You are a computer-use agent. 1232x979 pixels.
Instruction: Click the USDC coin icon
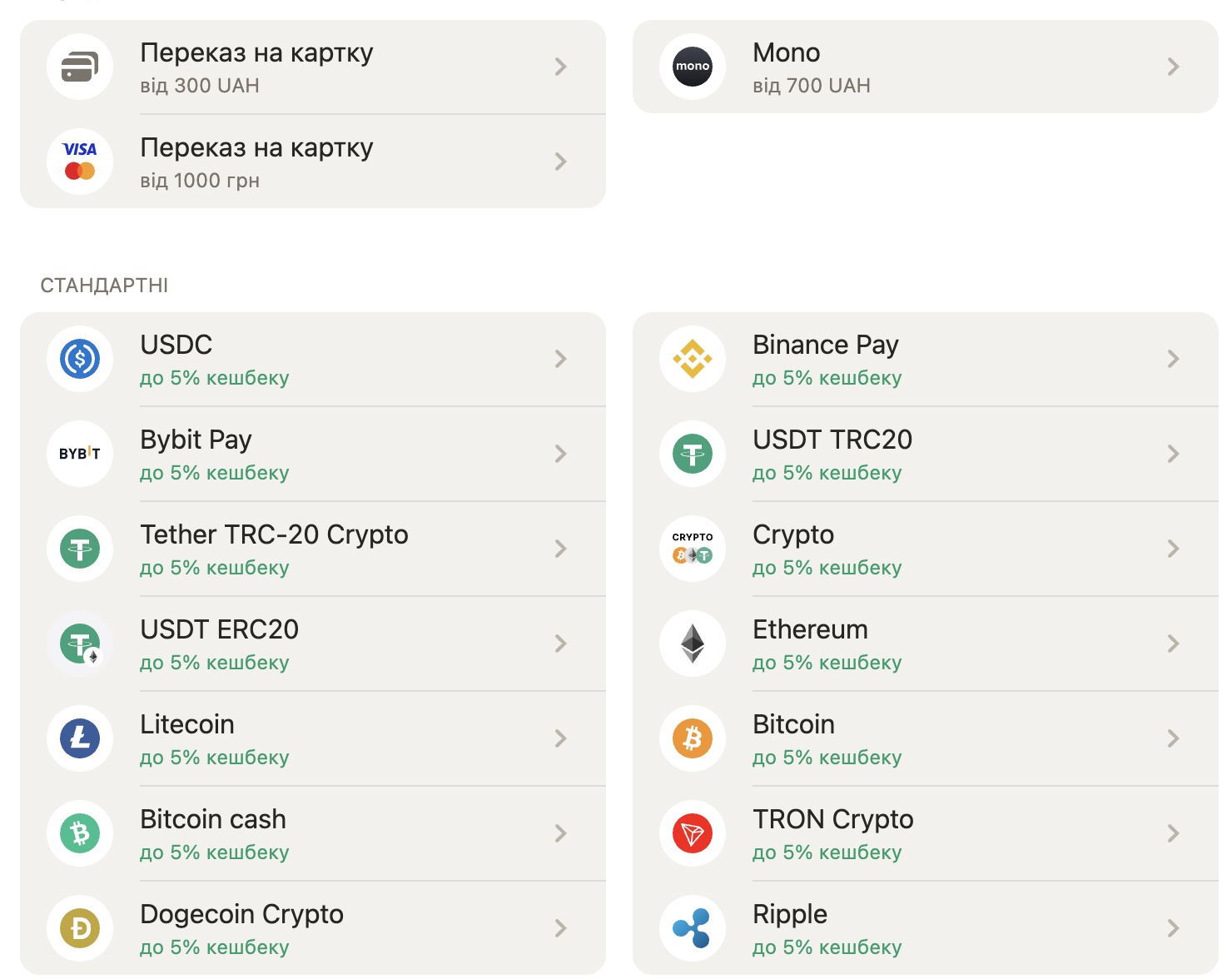[x=80, y=359]
